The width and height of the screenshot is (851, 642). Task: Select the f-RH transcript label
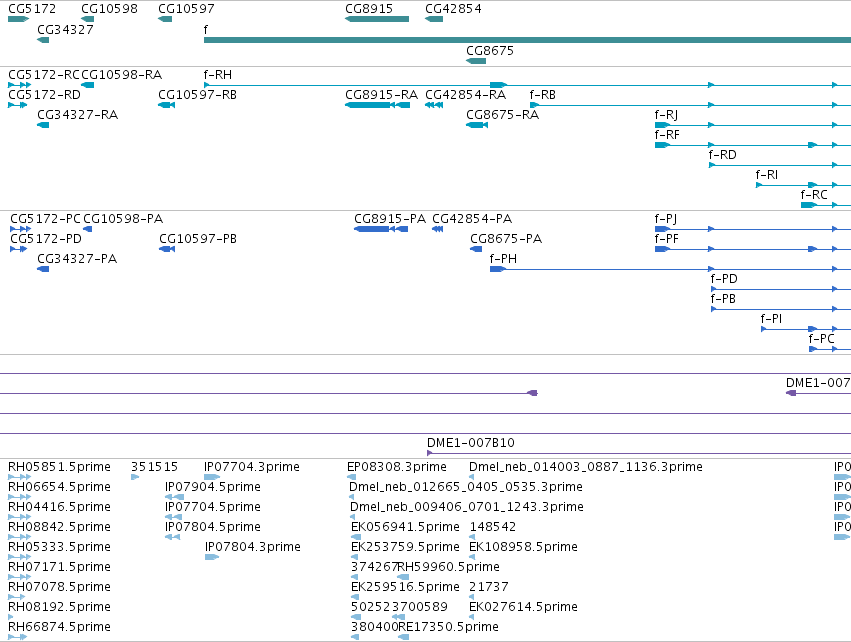(218, 74)
